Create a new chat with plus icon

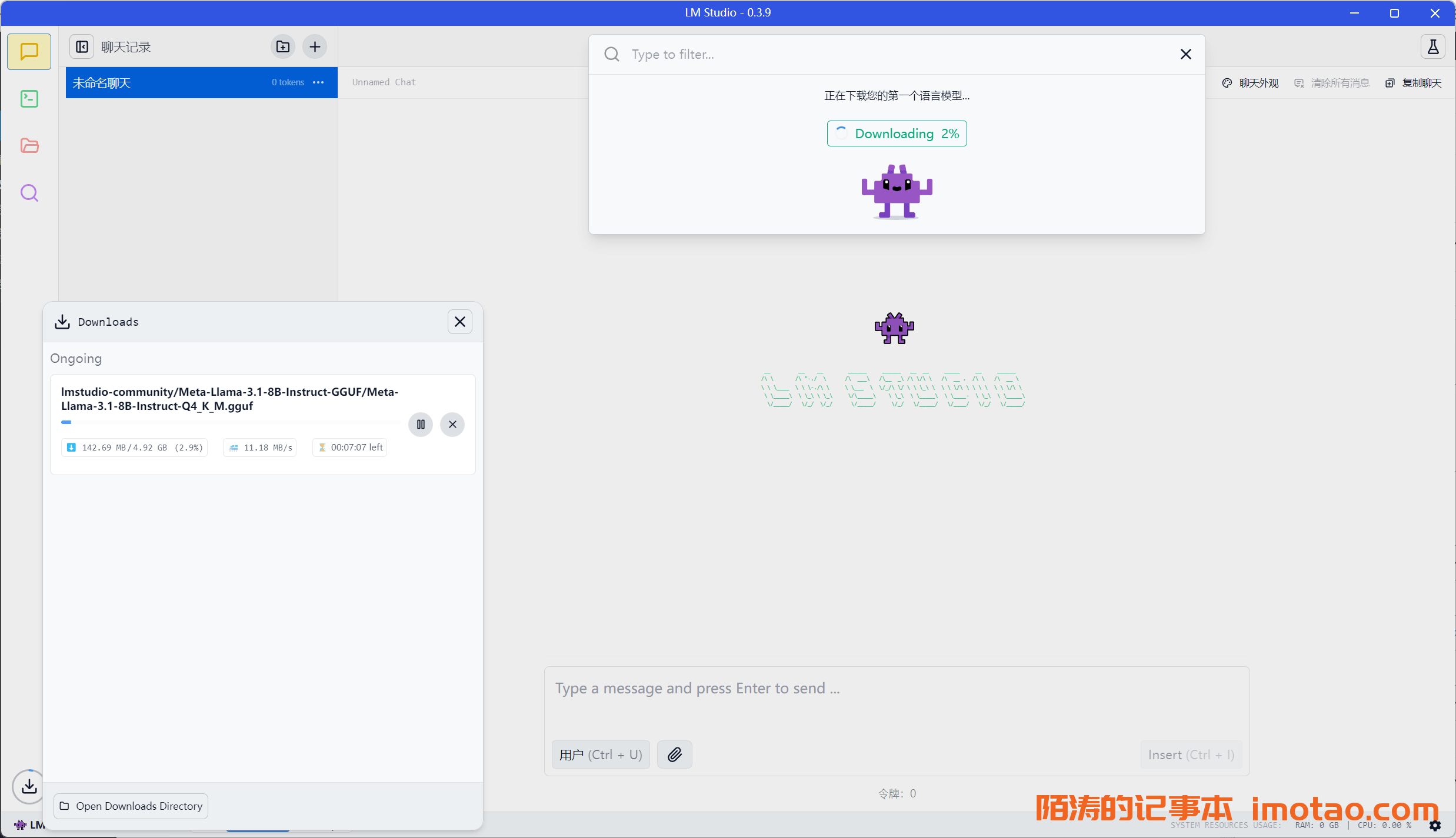315,46
